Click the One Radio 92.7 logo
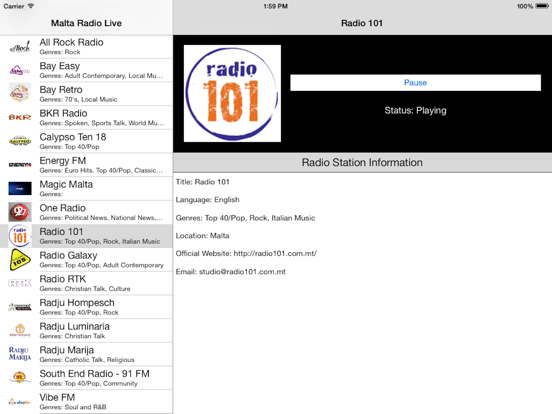Image resolution: width=552 pixels, height=414 pixels. tap(20, 212)
